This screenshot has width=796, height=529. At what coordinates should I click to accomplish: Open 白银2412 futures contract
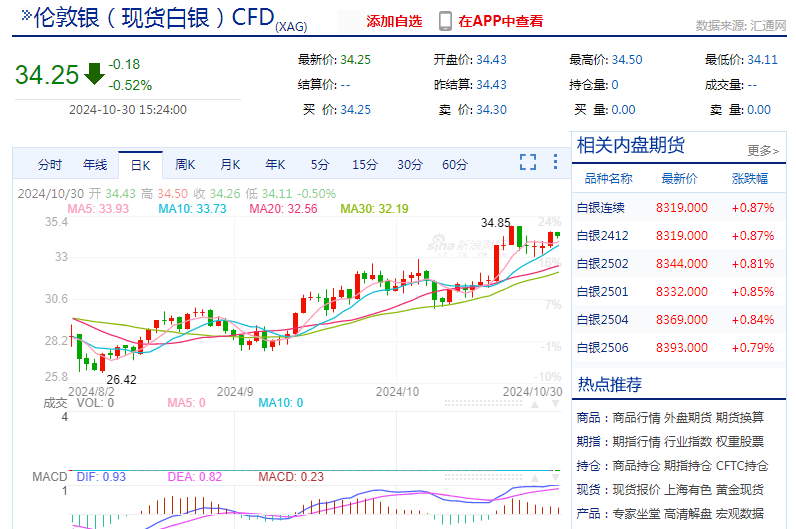tap(679, 236)
